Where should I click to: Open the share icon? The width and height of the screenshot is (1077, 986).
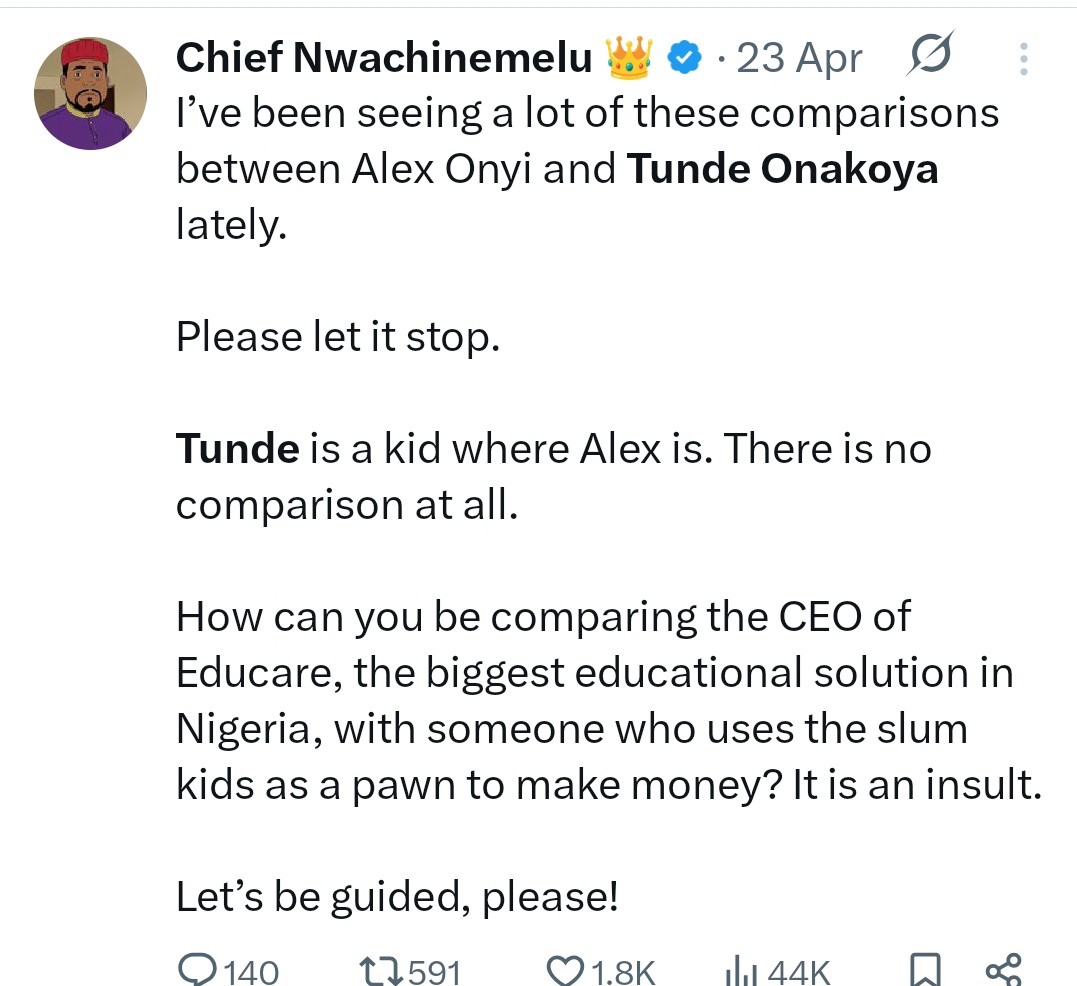tap(1004, 970)
